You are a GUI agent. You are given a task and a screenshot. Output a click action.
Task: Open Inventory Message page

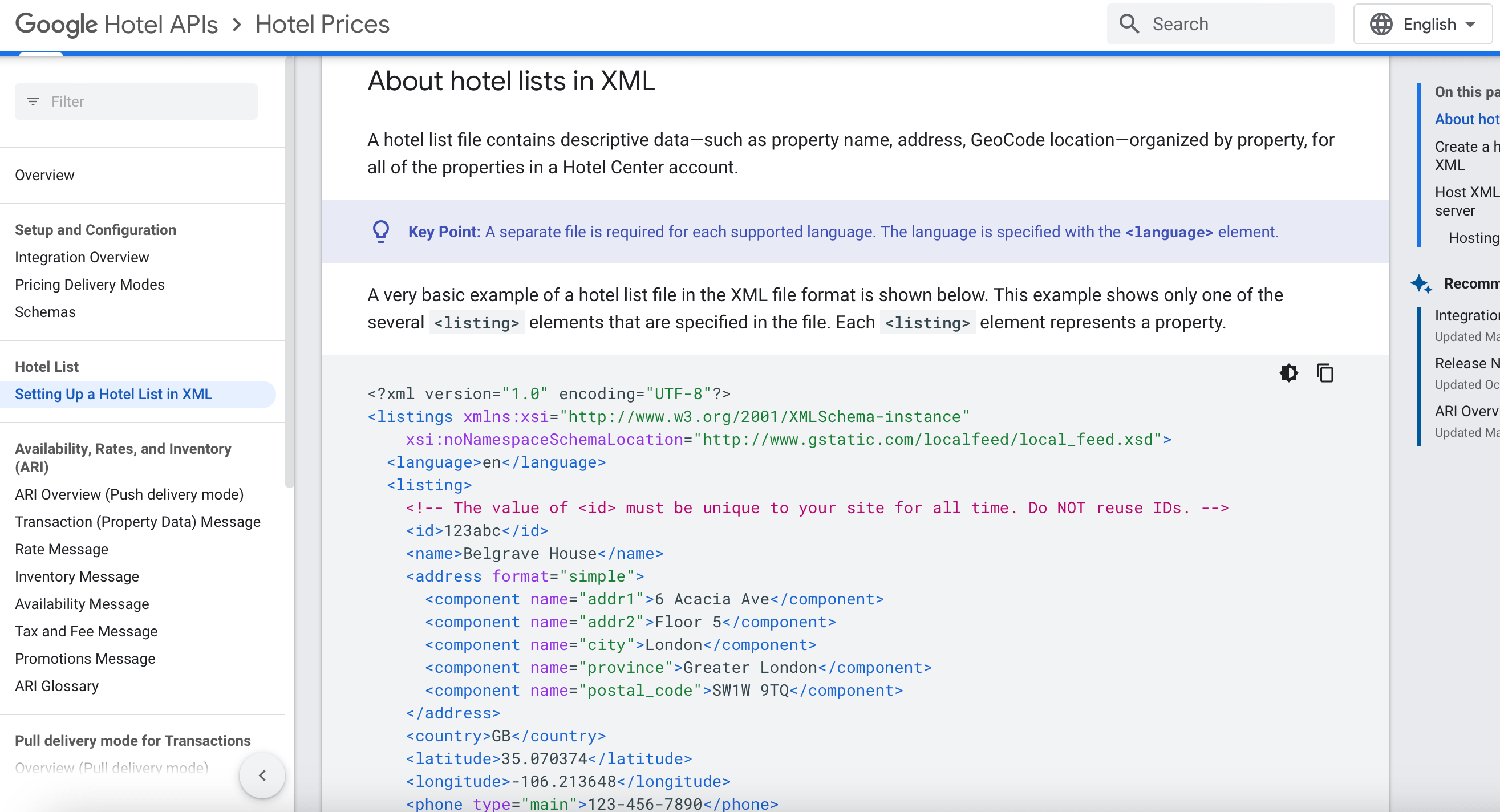[77, 576]
